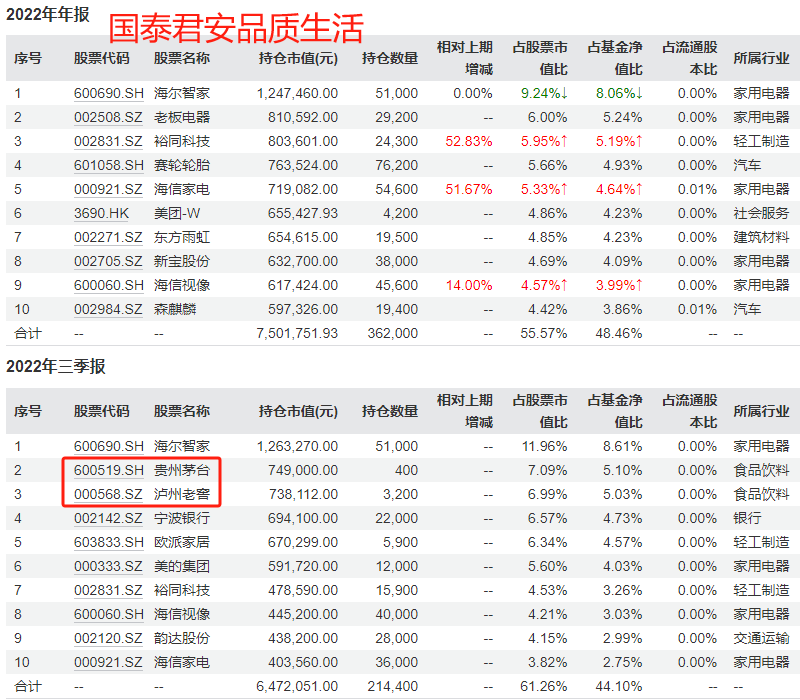Open stock code link 002271.SZ
Image resolution: width=800 pixels, height=700 pixels.
pyautogui.click(x=108, y=237)
